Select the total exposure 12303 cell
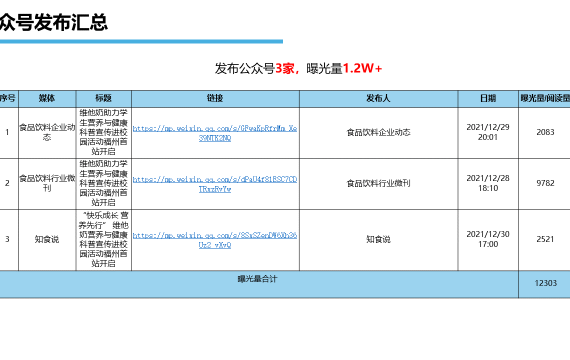570x360 pixels. pyautogui.click(x=545, y=283)
